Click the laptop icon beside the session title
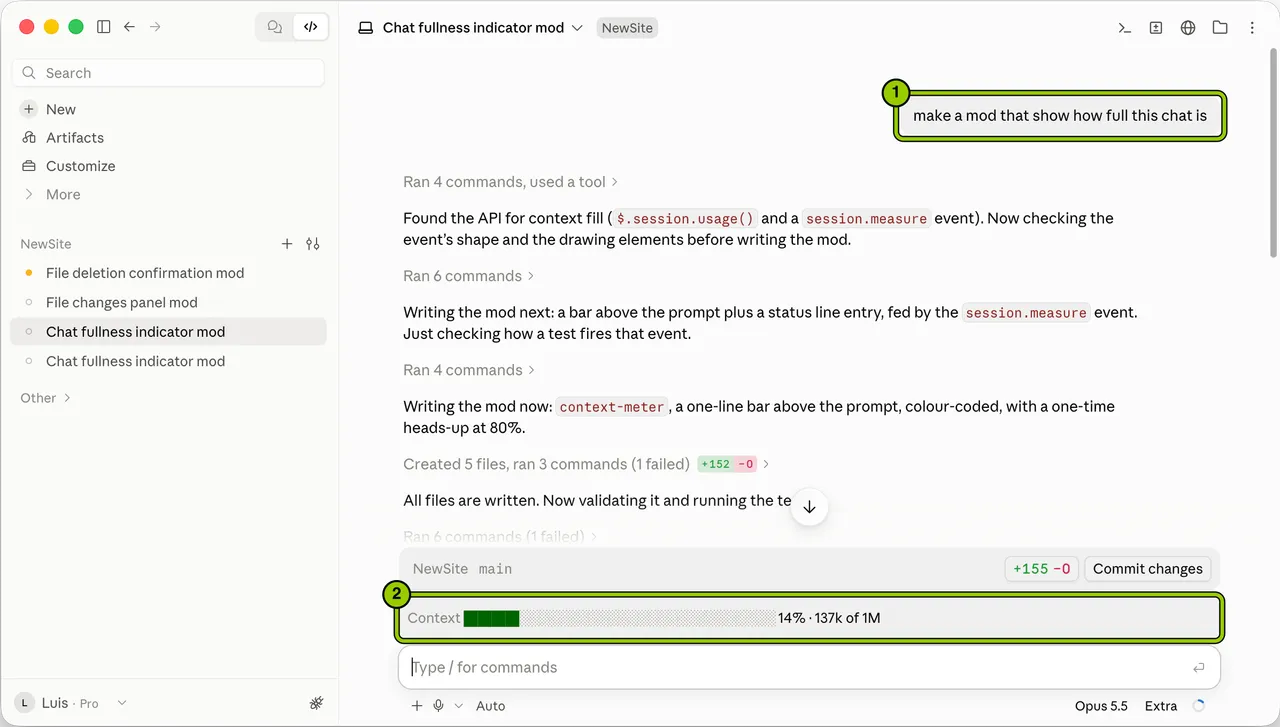The image size is (1280, 727). [366, 28]
